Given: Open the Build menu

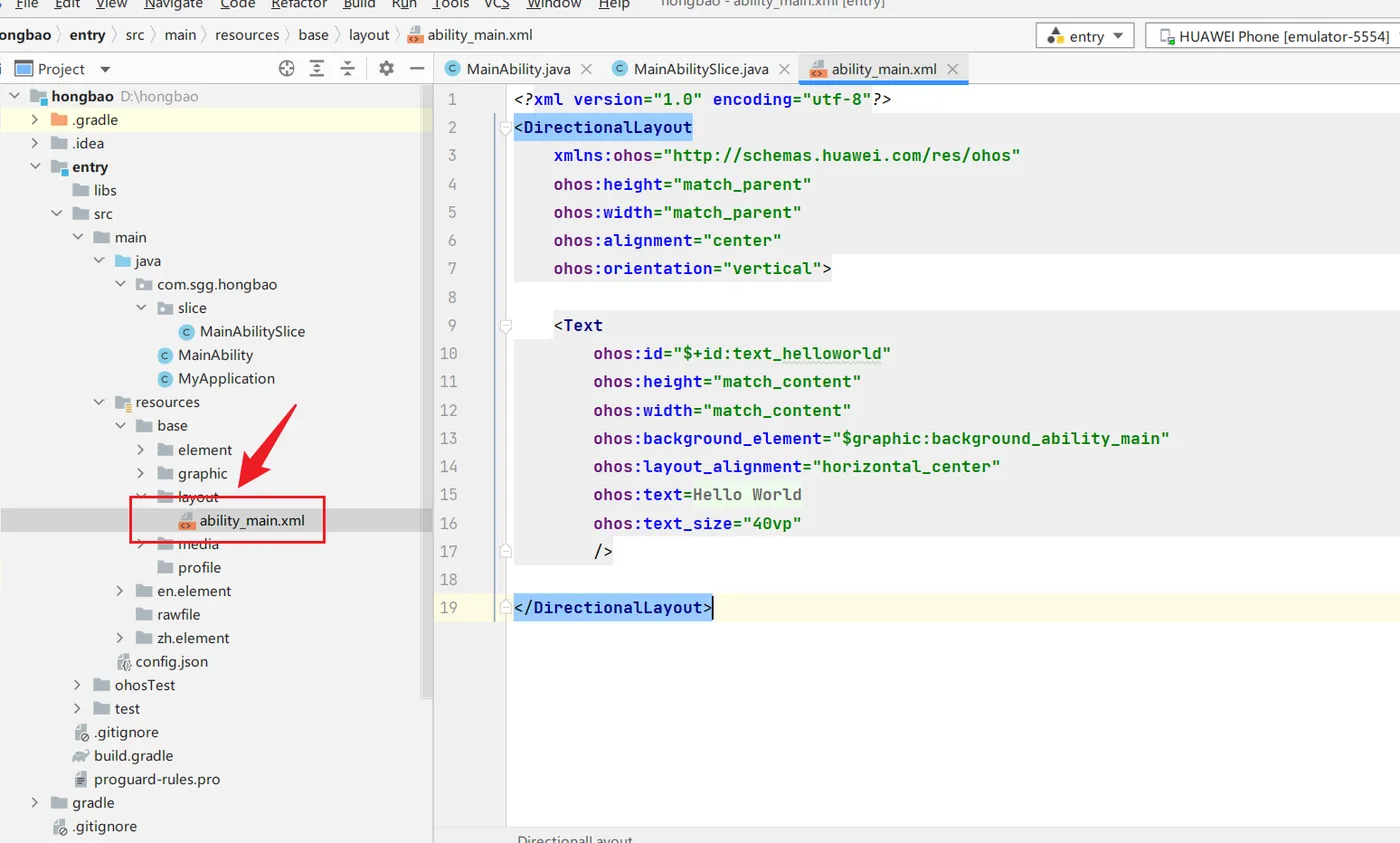Looking at the screenshot, I should point(359,4).
